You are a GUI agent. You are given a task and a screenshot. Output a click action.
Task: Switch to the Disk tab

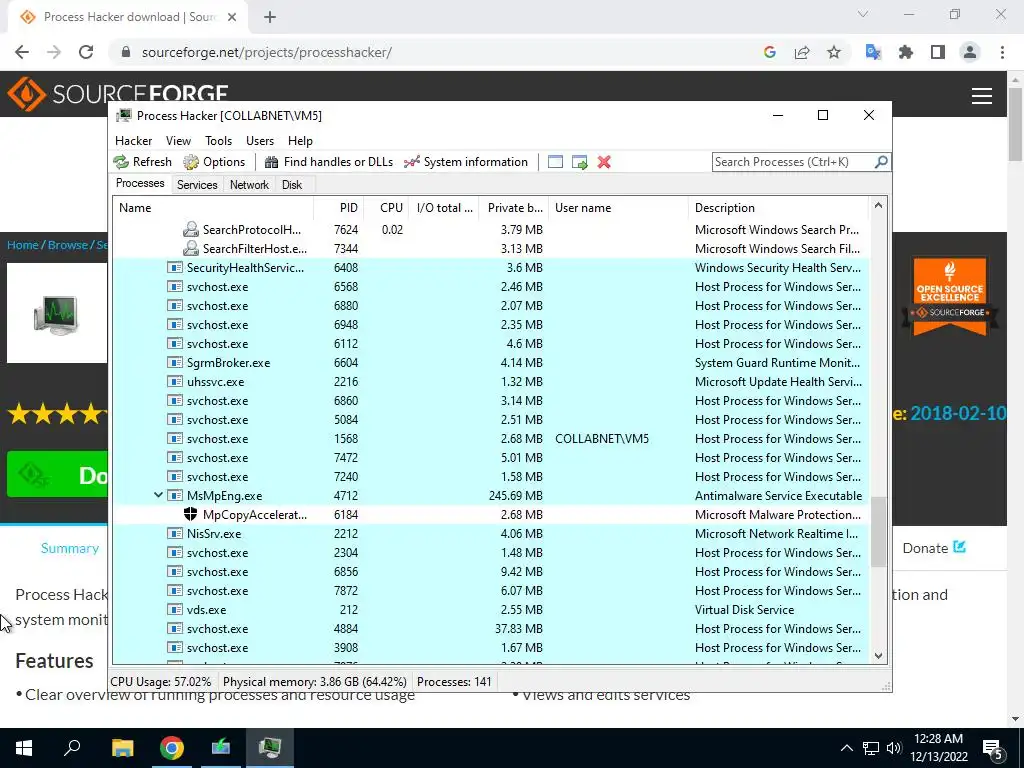(292, 185)
